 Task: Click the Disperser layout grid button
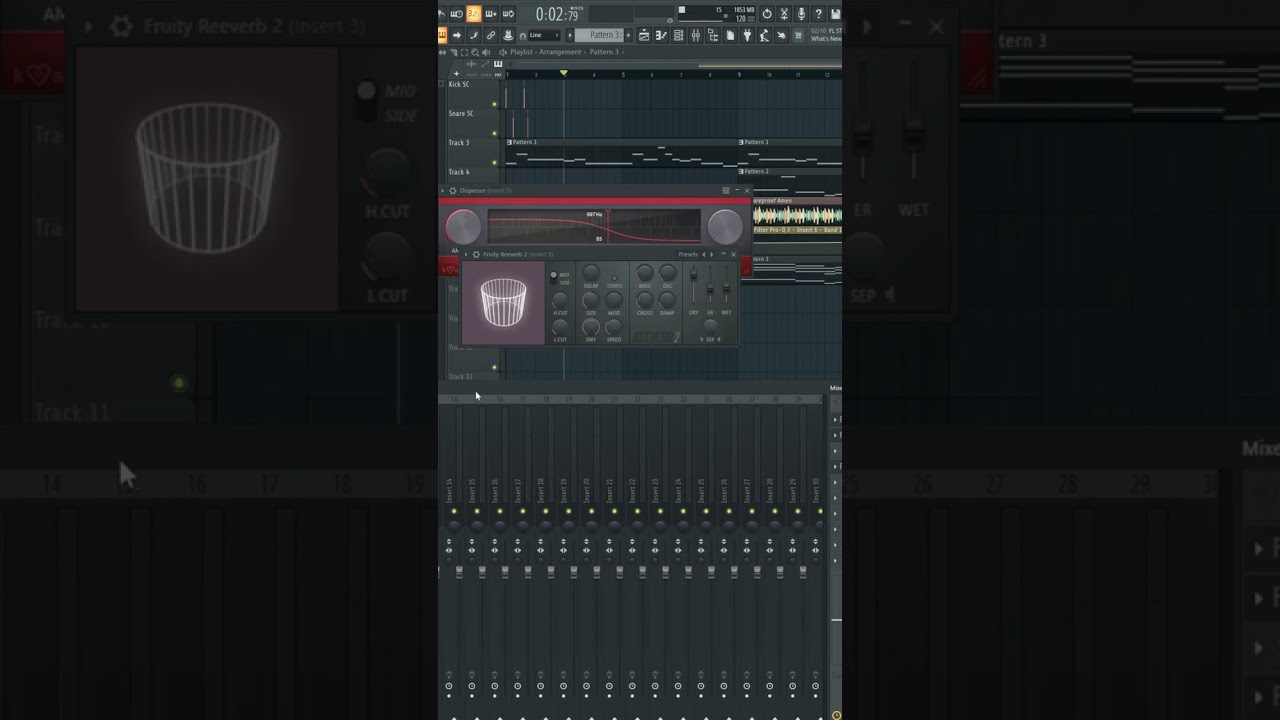726,191
